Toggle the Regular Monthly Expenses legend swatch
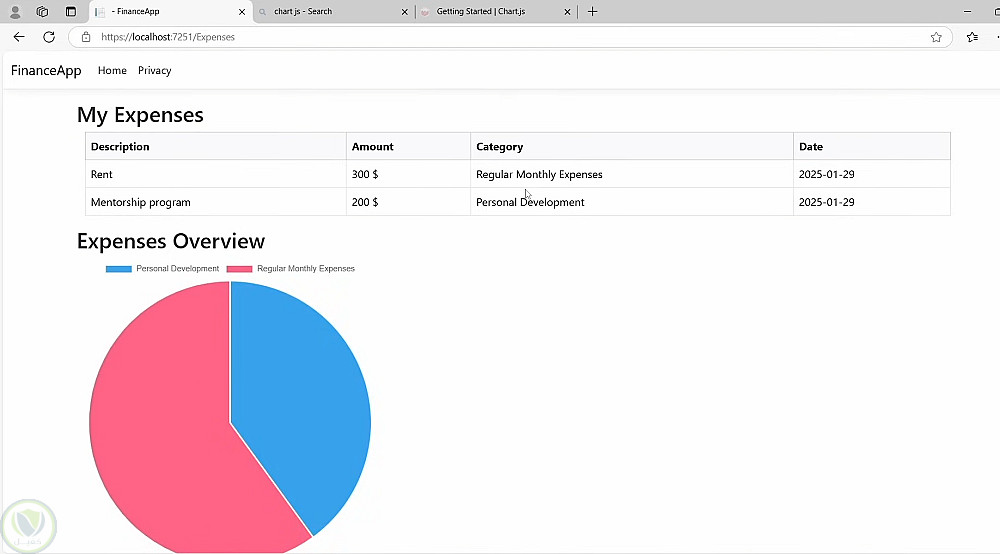Viewport: 1000px width, 554px height. click(x=239, y=269)
